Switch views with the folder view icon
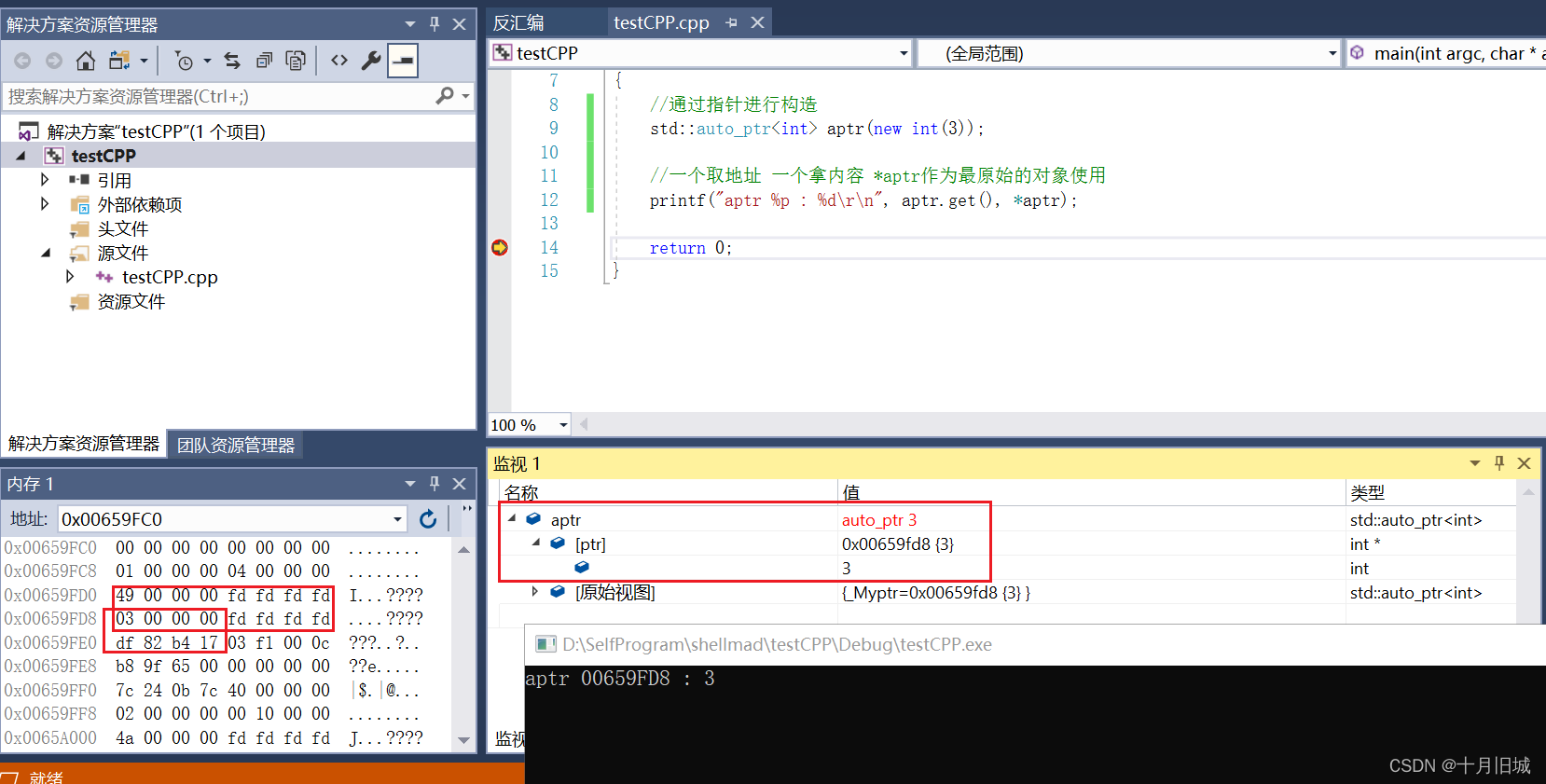1546x784 pixels. point(119,61)
